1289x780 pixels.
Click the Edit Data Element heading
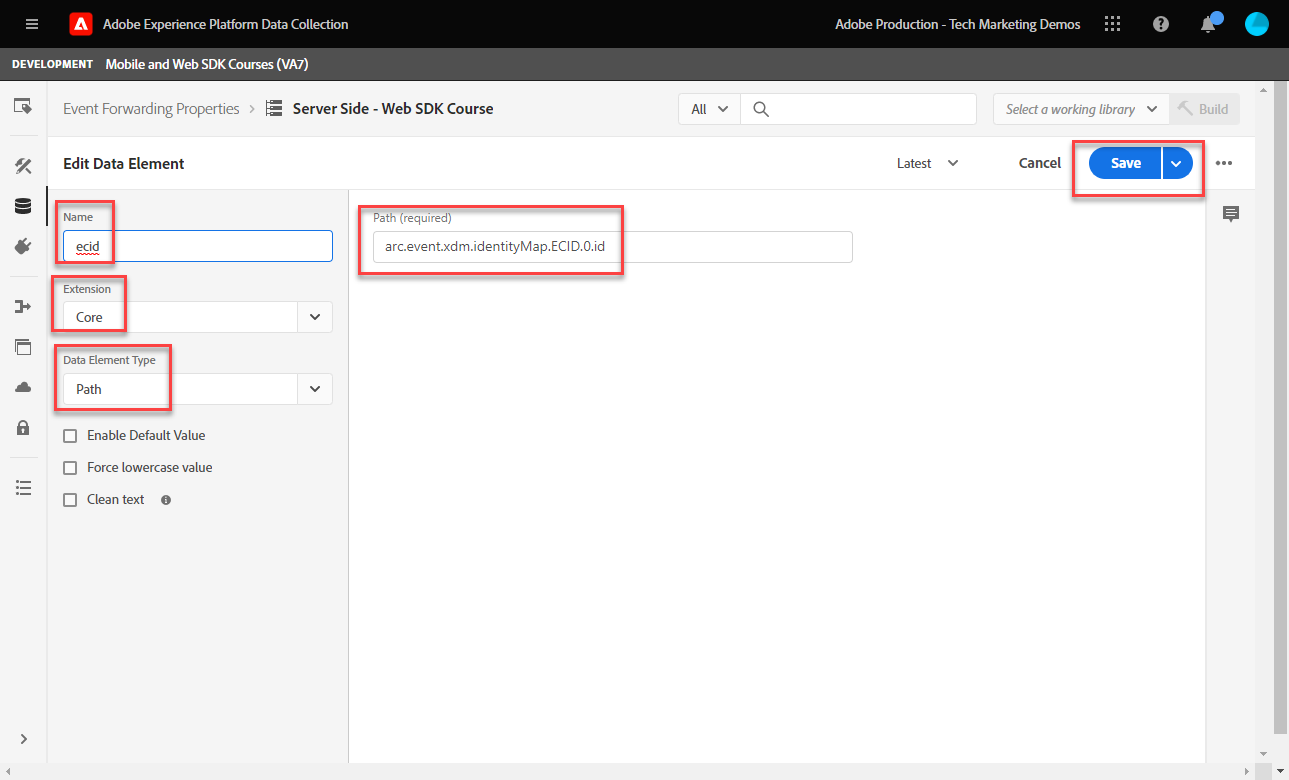pyautogui.click(x=124, y=163)
